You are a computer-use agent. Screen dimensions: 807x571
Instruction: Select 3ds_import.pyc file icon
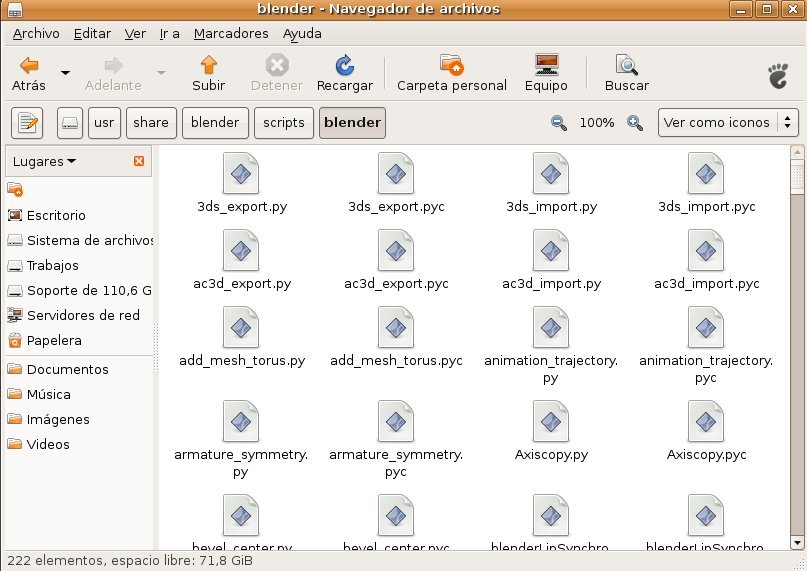[706, 174]
